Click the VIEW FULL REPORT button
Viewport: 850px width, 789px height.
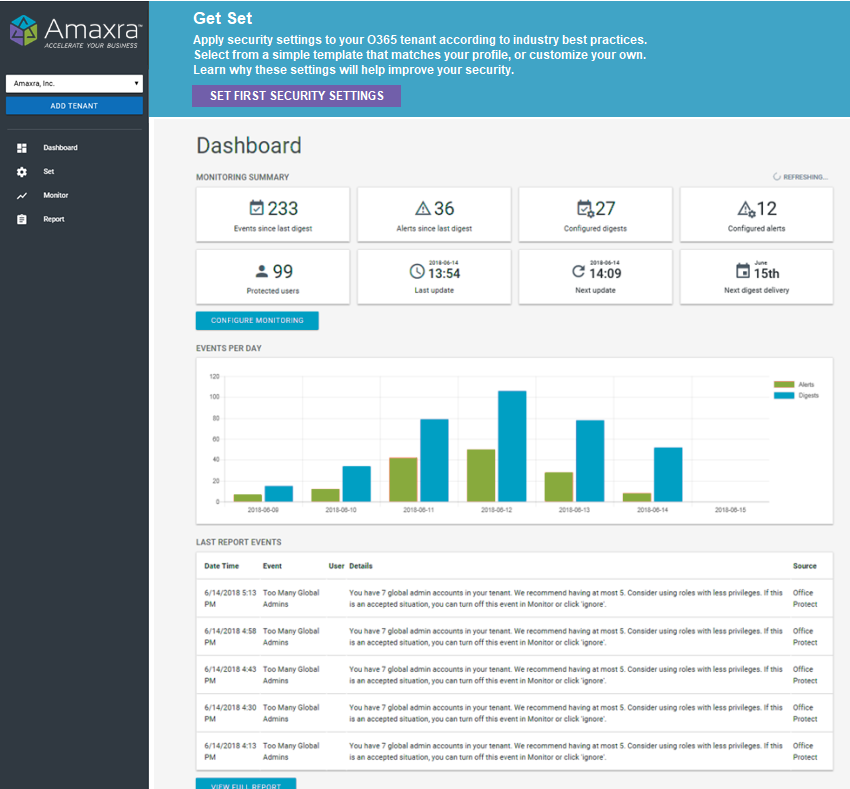pos(246,784)
